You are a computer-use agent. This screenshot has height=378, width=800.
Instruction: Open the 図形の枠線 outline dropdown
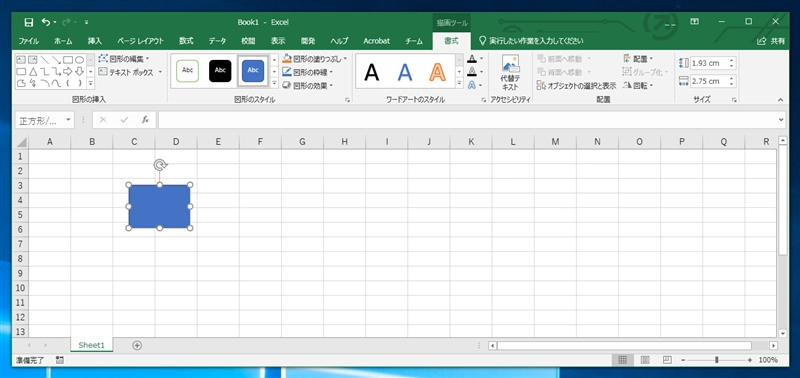point(308,72)
